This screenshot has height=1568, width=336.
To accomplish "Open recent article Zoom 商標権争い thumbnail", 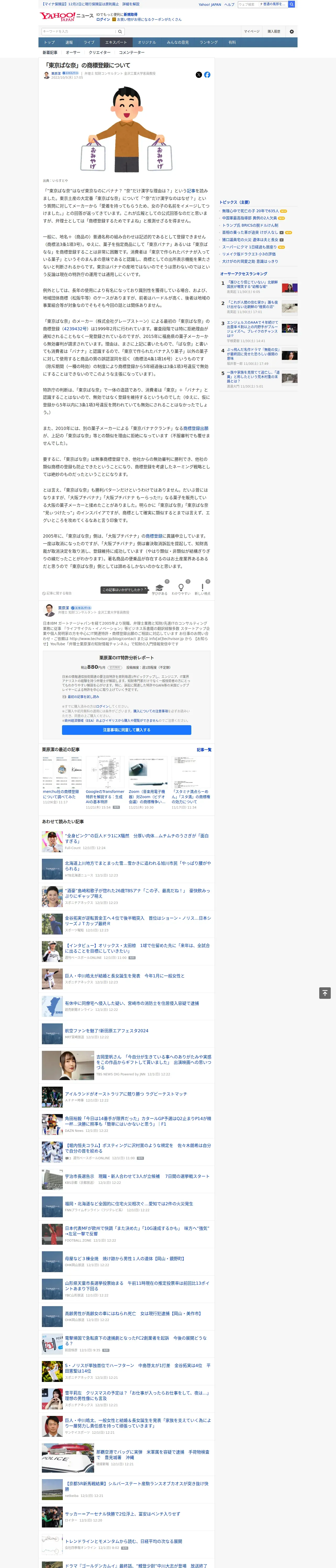I will (x=148, y=772).
